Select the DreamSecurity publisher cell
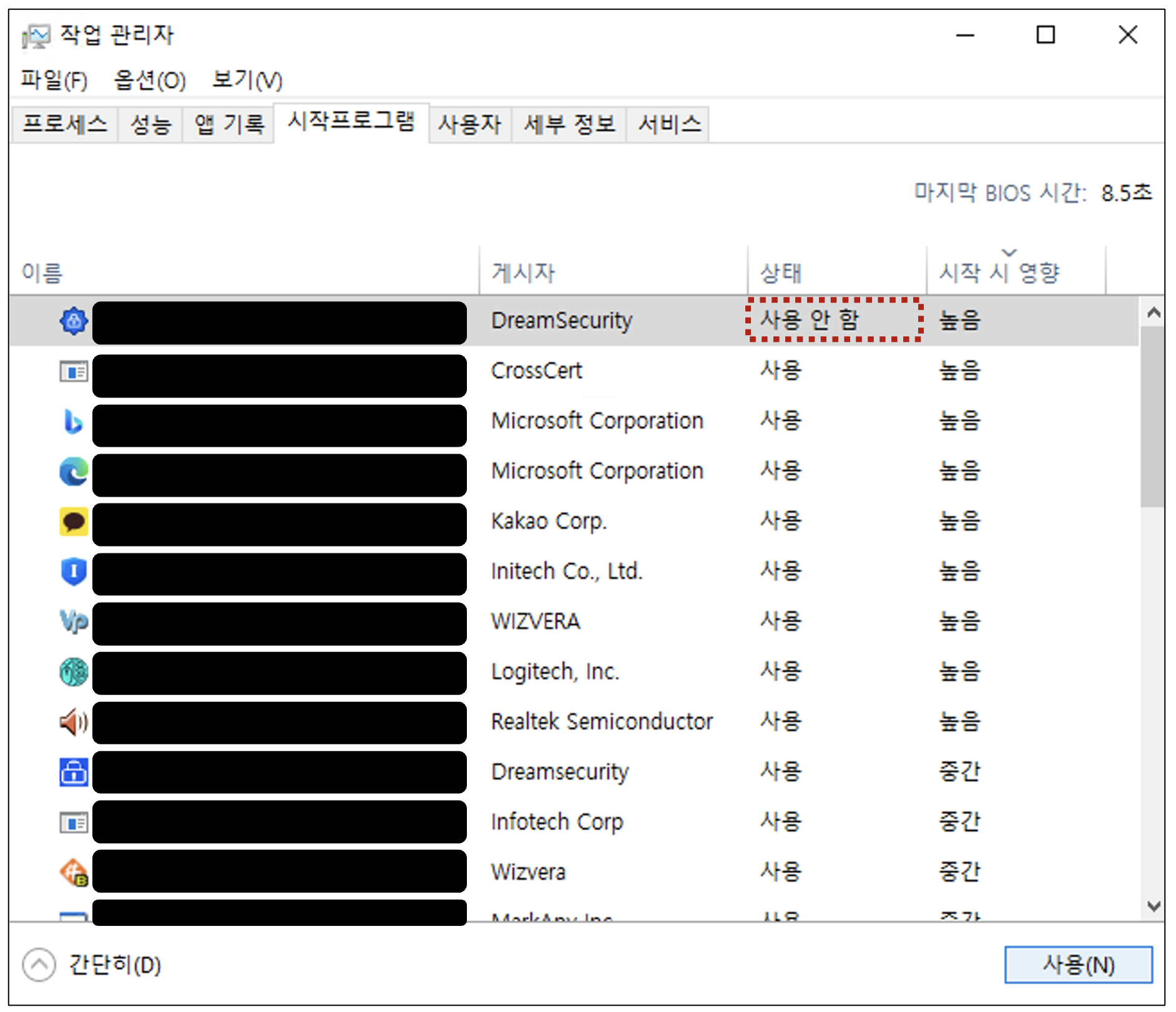The height and width of the screenshot is (1012, 1176). [x=562, y=321]
